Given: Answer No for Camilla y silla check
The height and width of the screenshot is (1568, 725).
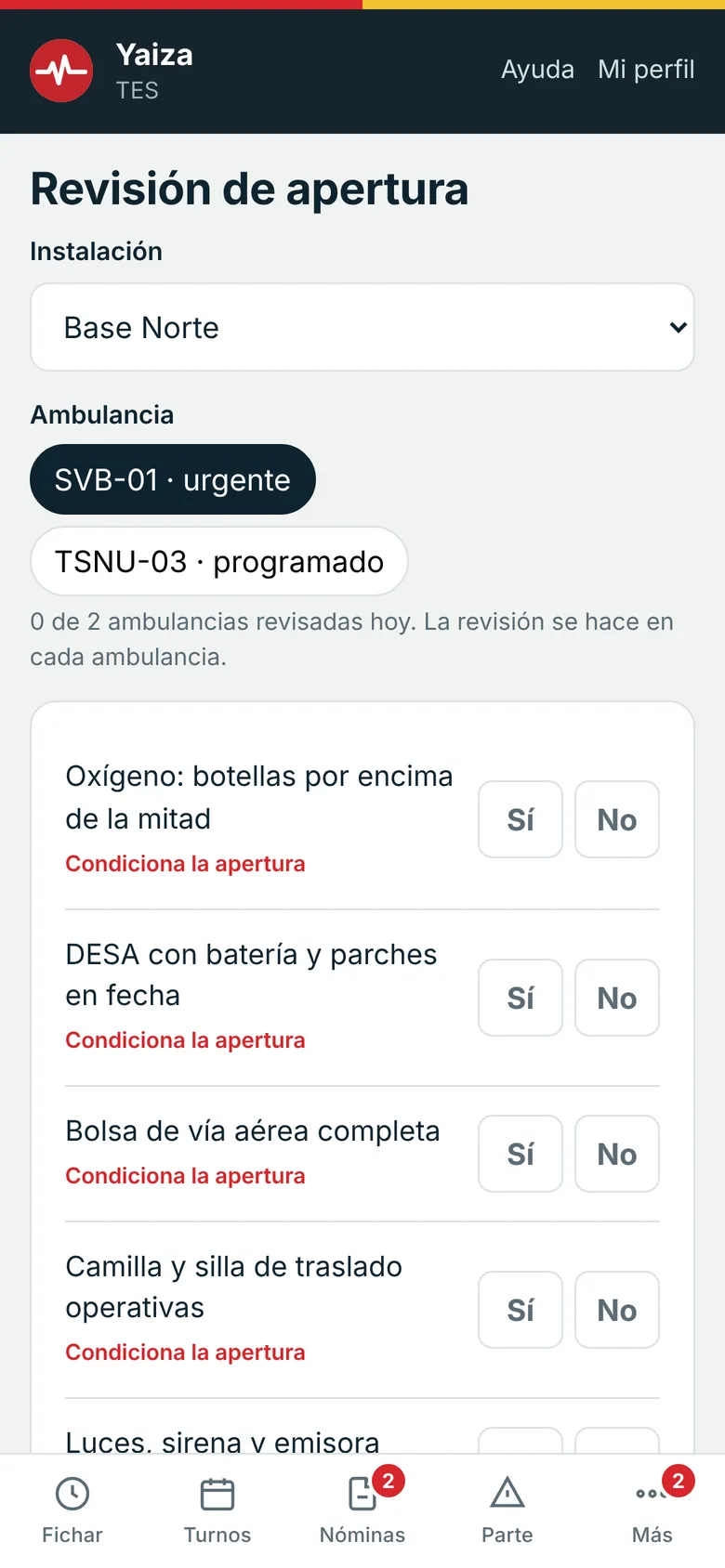Looking at the screenshot, I should (x=617, y=1310).
